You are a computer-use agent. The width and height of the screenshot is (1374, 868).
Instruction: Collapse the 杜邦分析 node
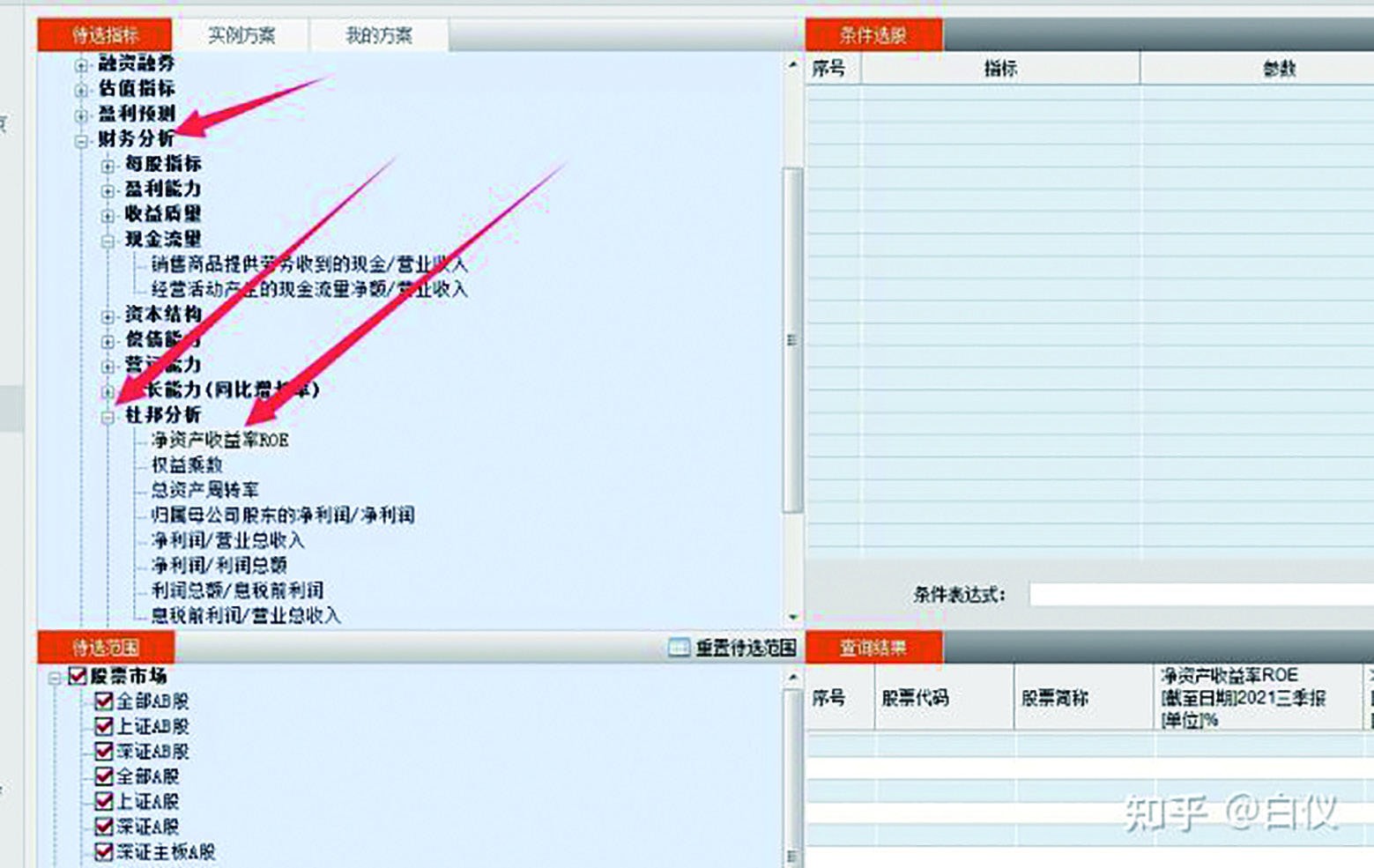(108, 417)
